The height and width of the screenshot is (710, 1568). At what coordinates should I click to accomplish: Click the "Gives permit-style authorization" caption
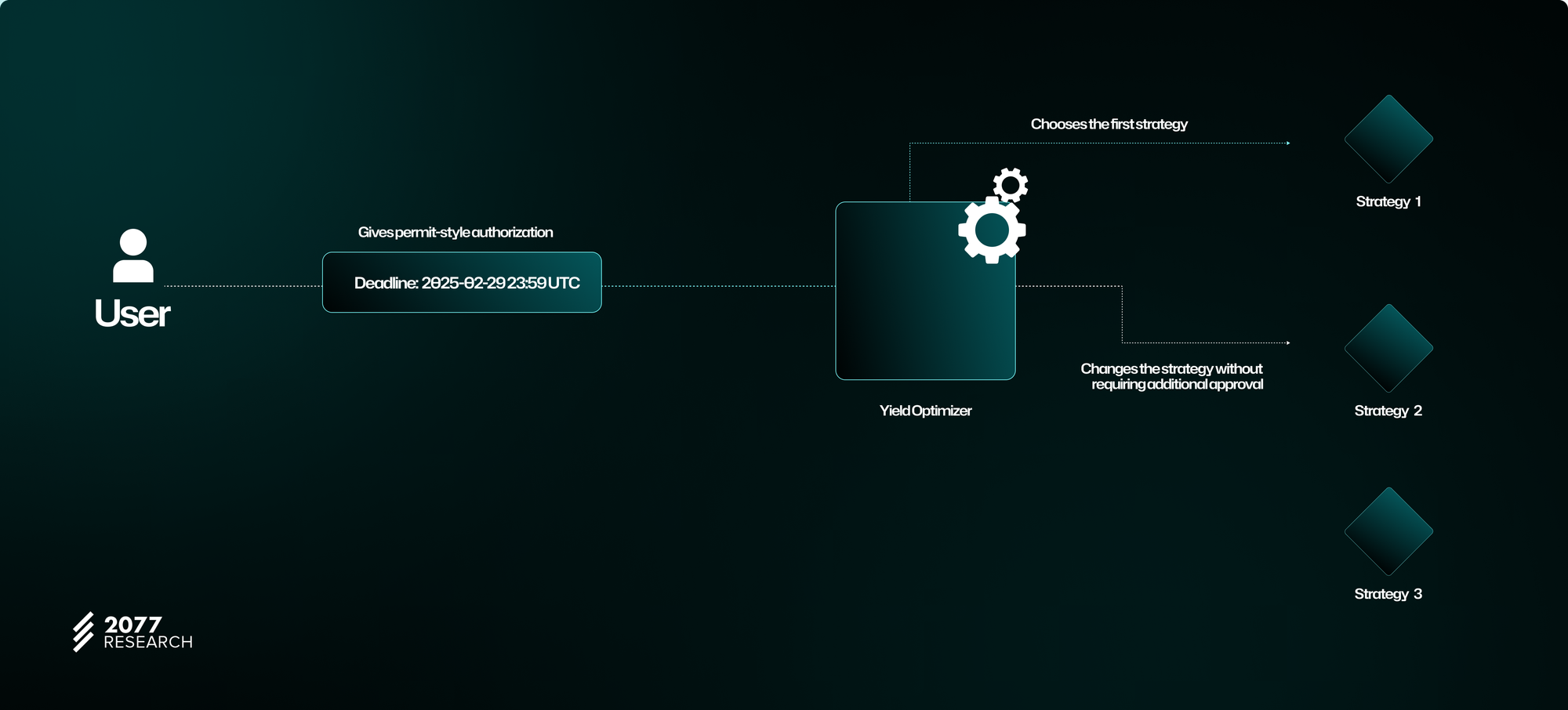tap(456, 232)
